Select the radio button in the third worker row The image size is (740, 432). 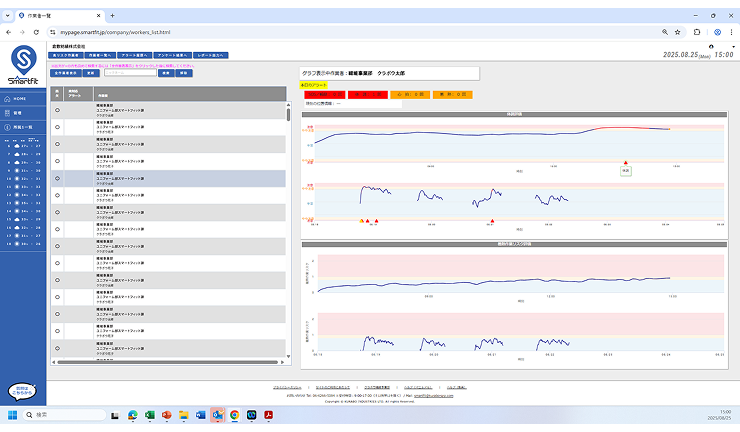coord(57,144)
